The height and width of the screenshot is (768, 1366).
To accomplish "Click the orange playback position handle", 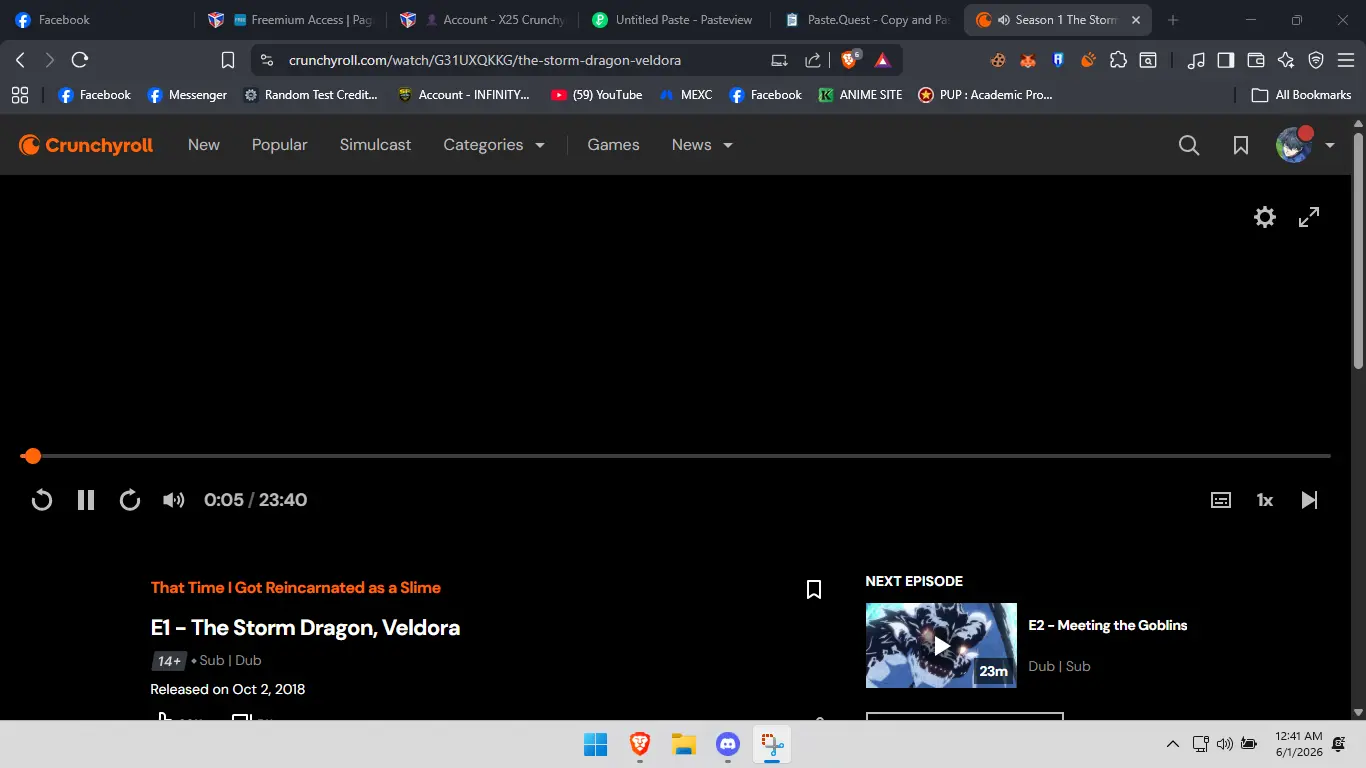I will click(x=32, y=456).
